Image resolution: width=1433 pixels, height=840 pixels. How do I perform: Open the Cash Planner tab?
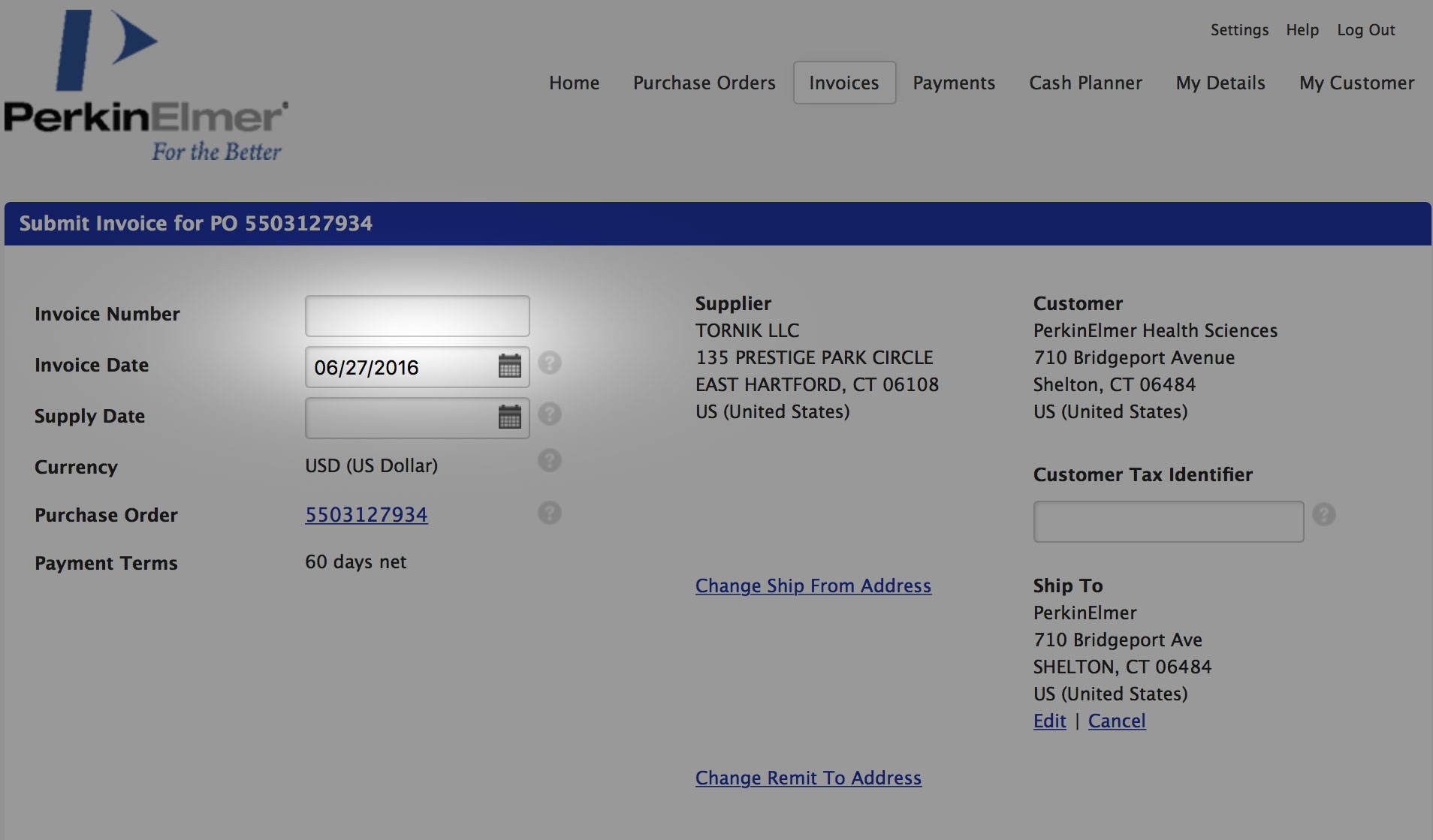pyautogui.click(x=1085, y=83)
